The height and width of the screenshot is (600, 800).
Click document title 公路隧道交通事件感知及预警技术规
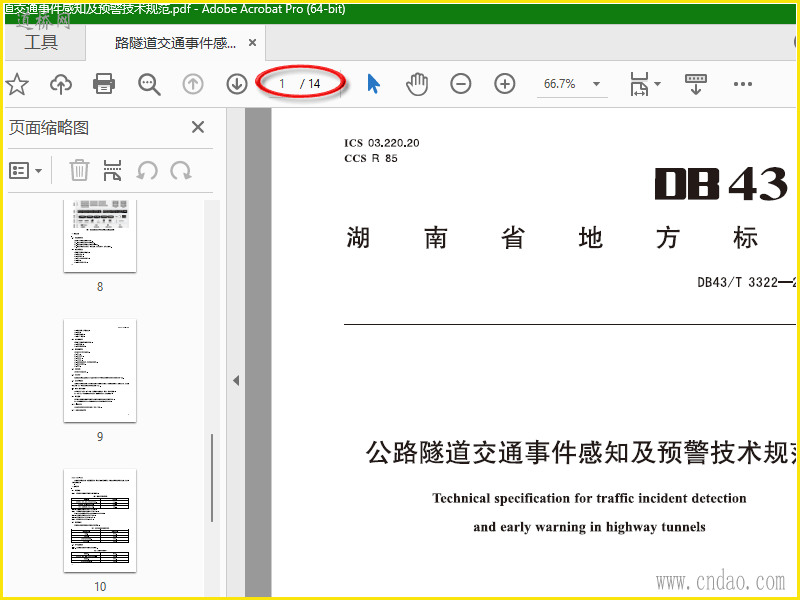(582, 452)
